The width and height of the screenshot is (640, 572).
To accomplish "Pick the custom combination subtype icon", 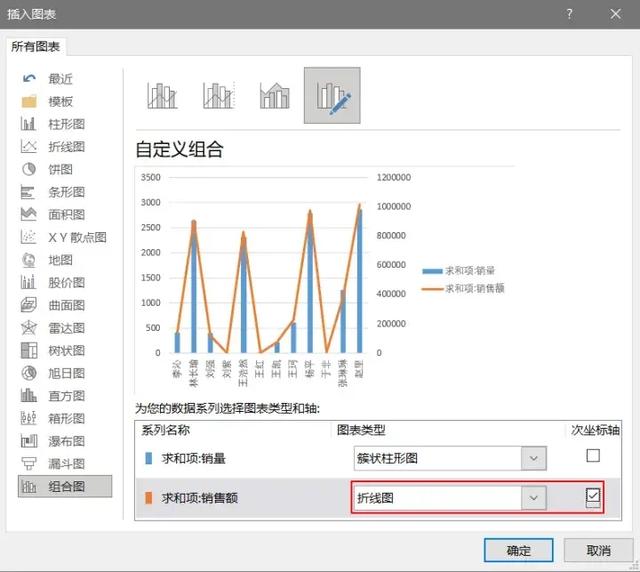I will click(332, 96).
